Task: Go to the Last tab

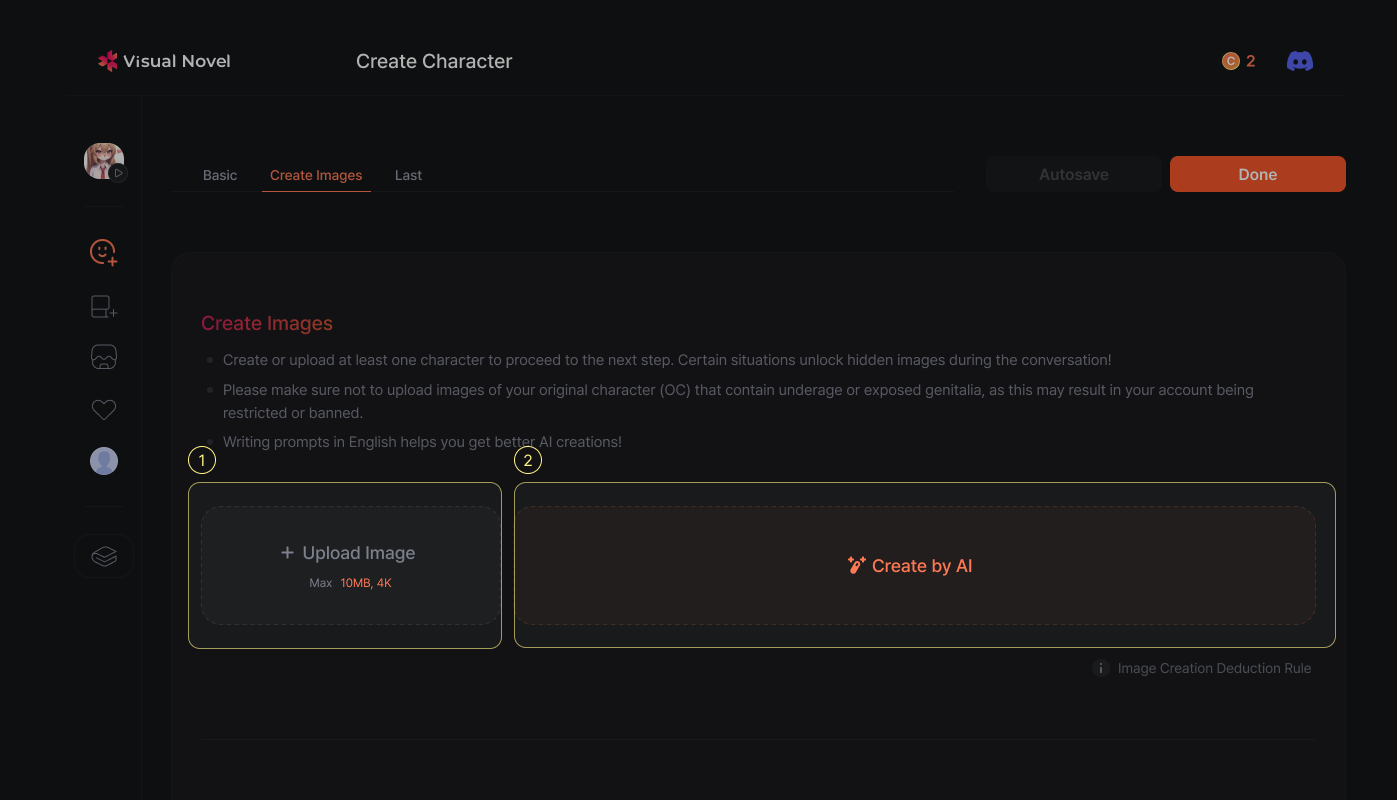Action: [408, 175]
